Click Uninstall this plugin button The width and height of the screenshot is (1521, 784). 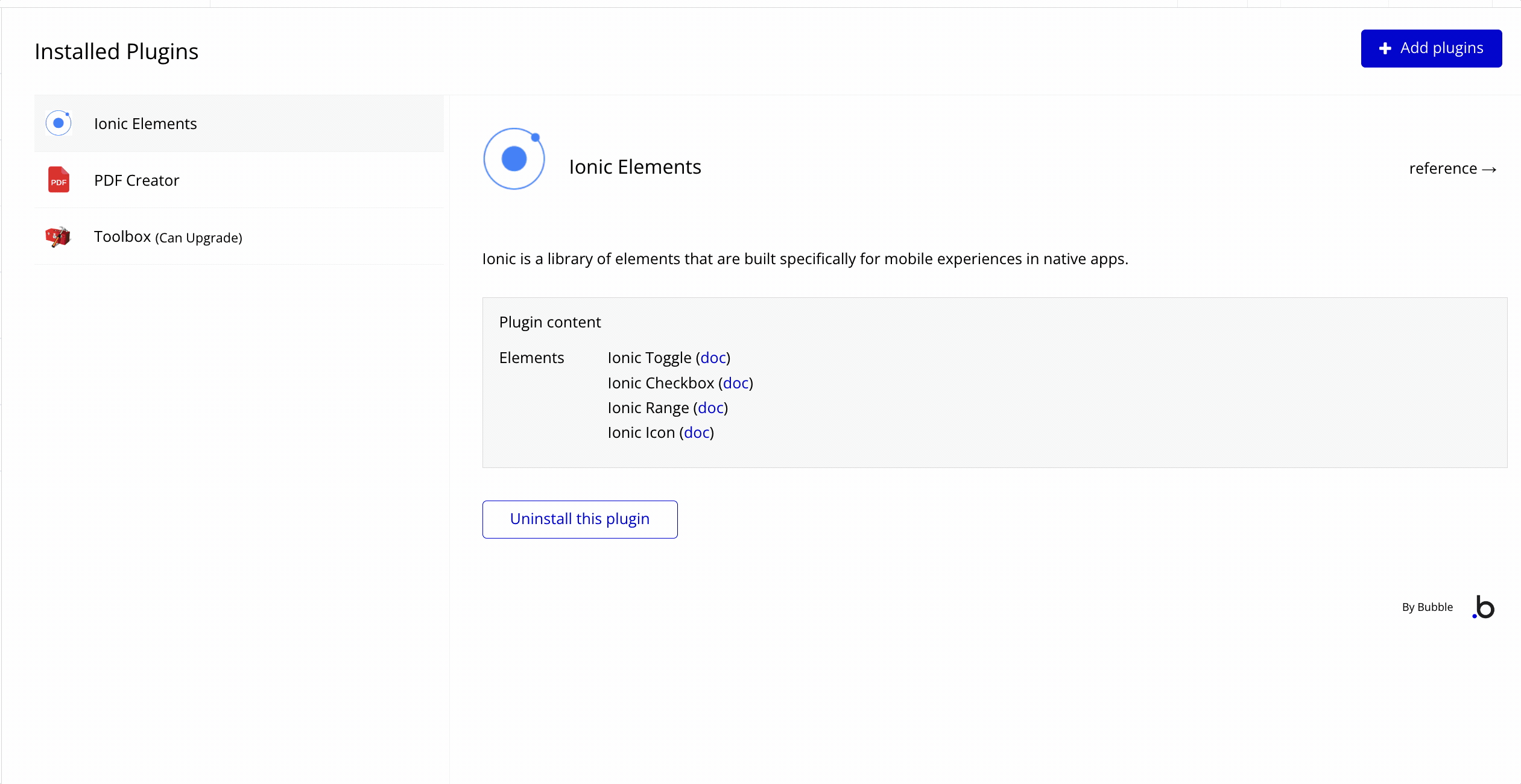click(x=580, y=519)
